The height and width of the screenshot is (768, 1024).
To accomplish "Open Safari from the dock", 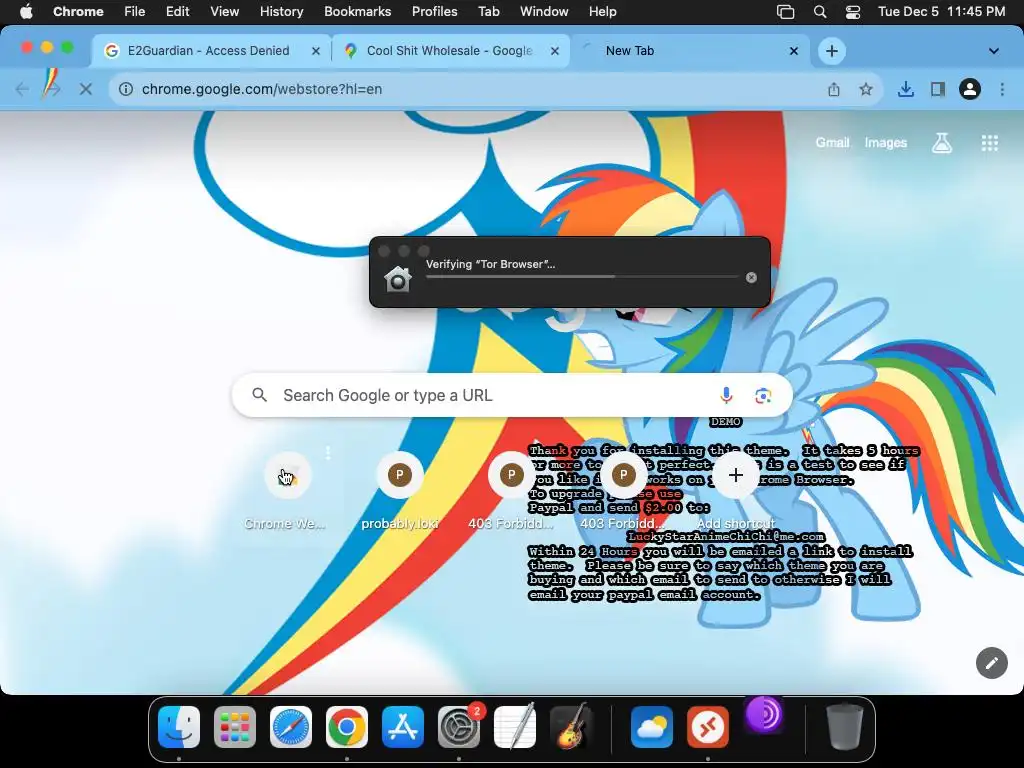I will tap(291, 726).
